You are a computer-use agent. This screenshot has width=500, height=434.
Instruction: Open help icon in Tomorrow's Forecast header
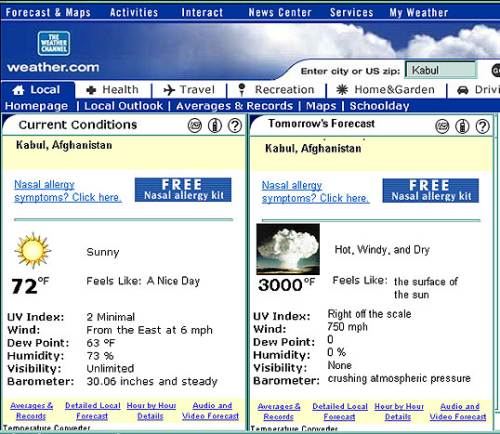tap(482, 126)
